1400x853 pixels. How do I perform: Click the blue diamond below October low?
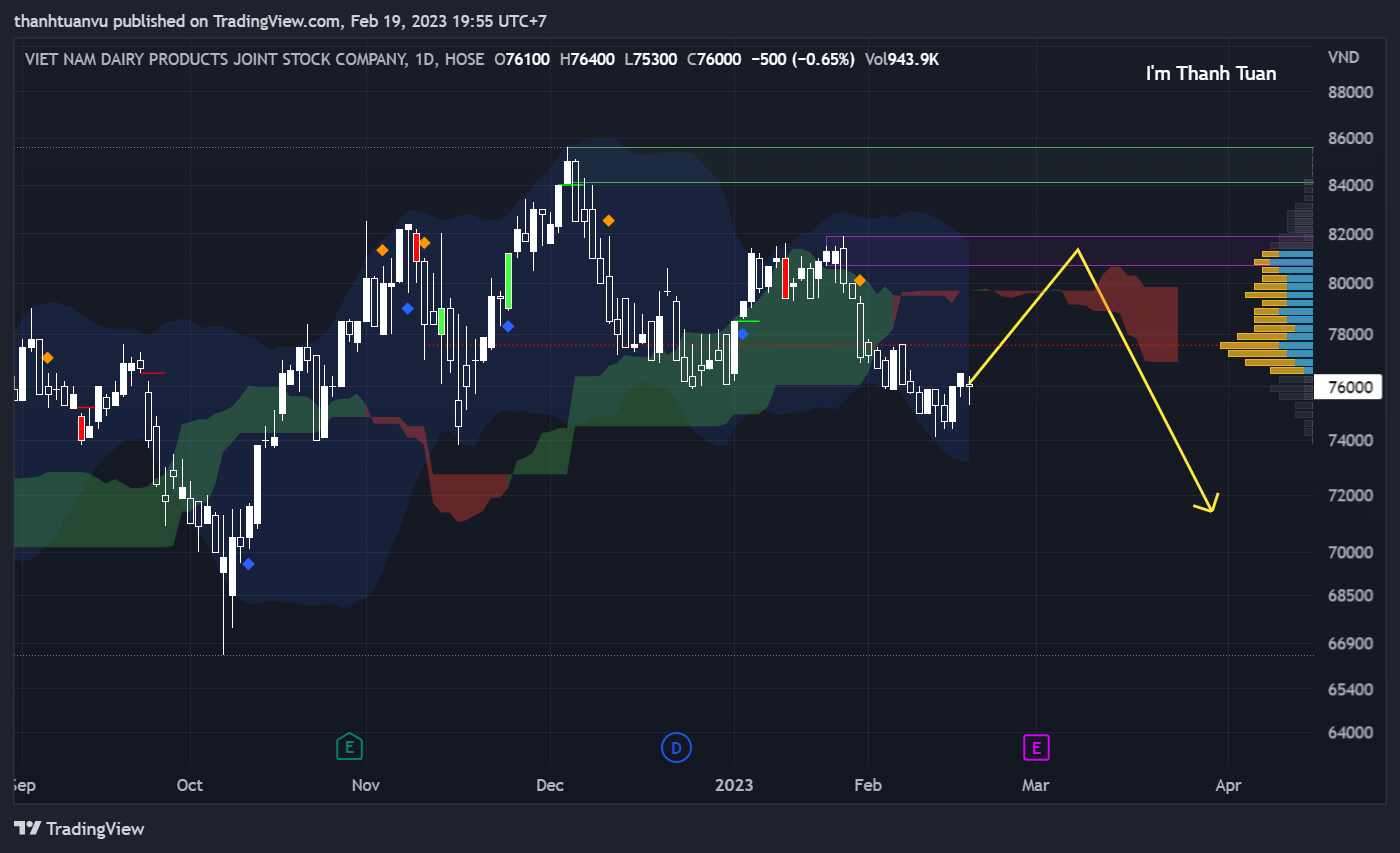click(248, 564)
